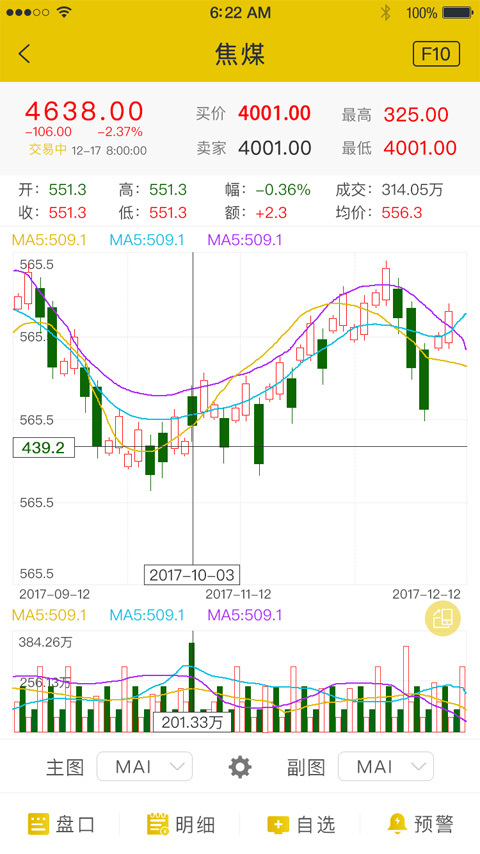Tap the back arrow icon
This screenshot has height=854, width=480.
(24, 54)
